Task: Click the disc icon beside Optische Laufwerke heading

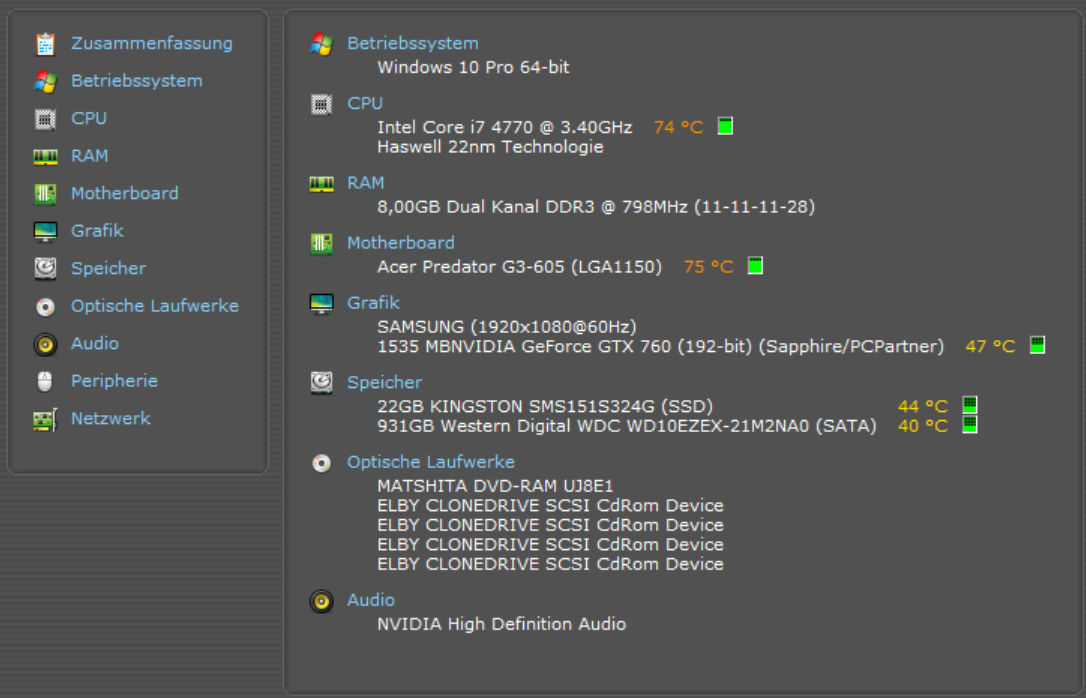Action: pos(321,463)
